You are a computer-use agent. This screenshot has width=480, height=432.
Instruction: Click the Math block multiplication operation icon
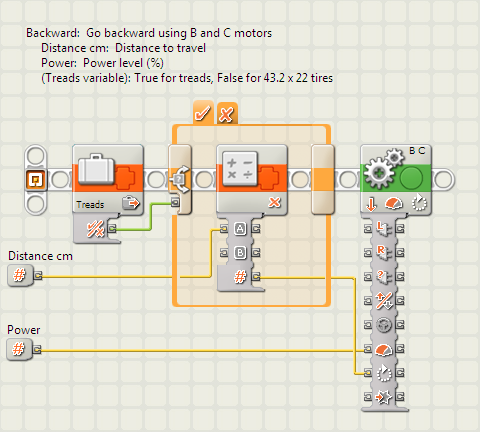point(274,202)
